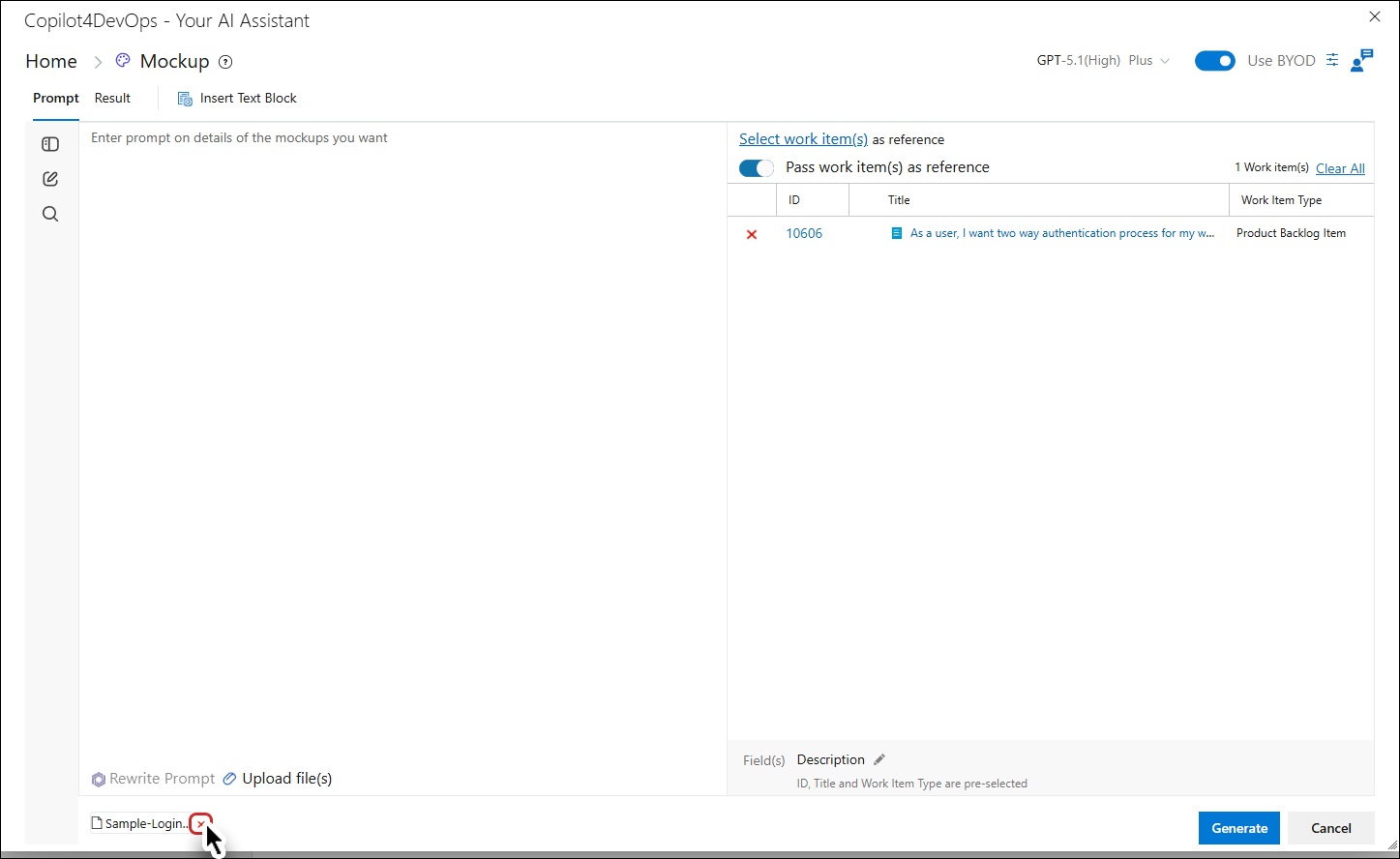Open BYOD settings sliders icon
Viewport: 1400px width, 859px height.
coord(1332,60)
